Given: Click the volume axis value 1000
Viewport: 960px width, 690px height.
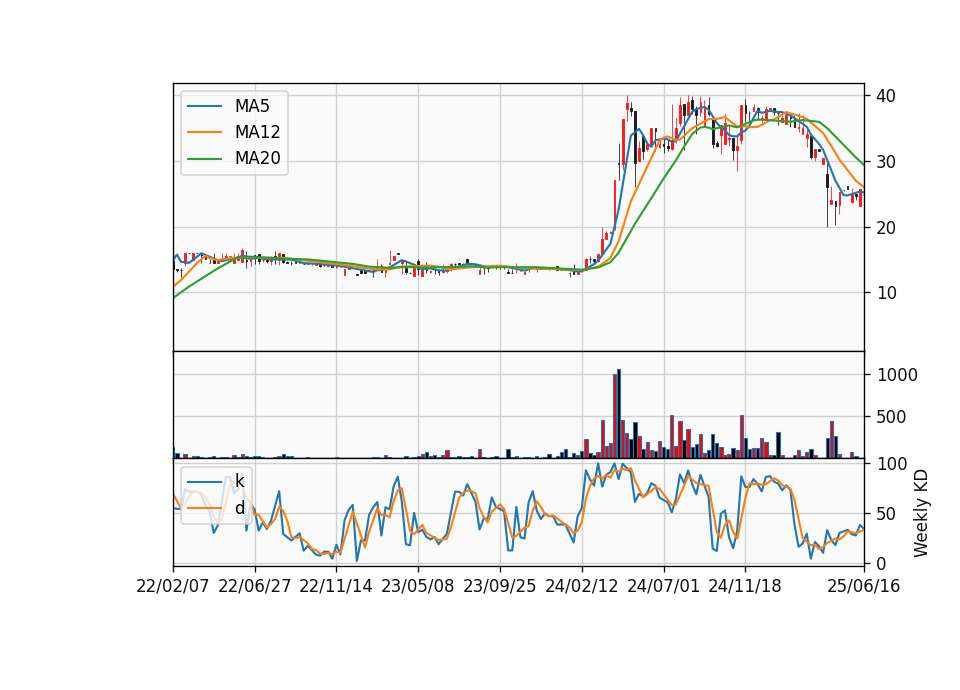Looking at the screenshot, I should [897, 375].
